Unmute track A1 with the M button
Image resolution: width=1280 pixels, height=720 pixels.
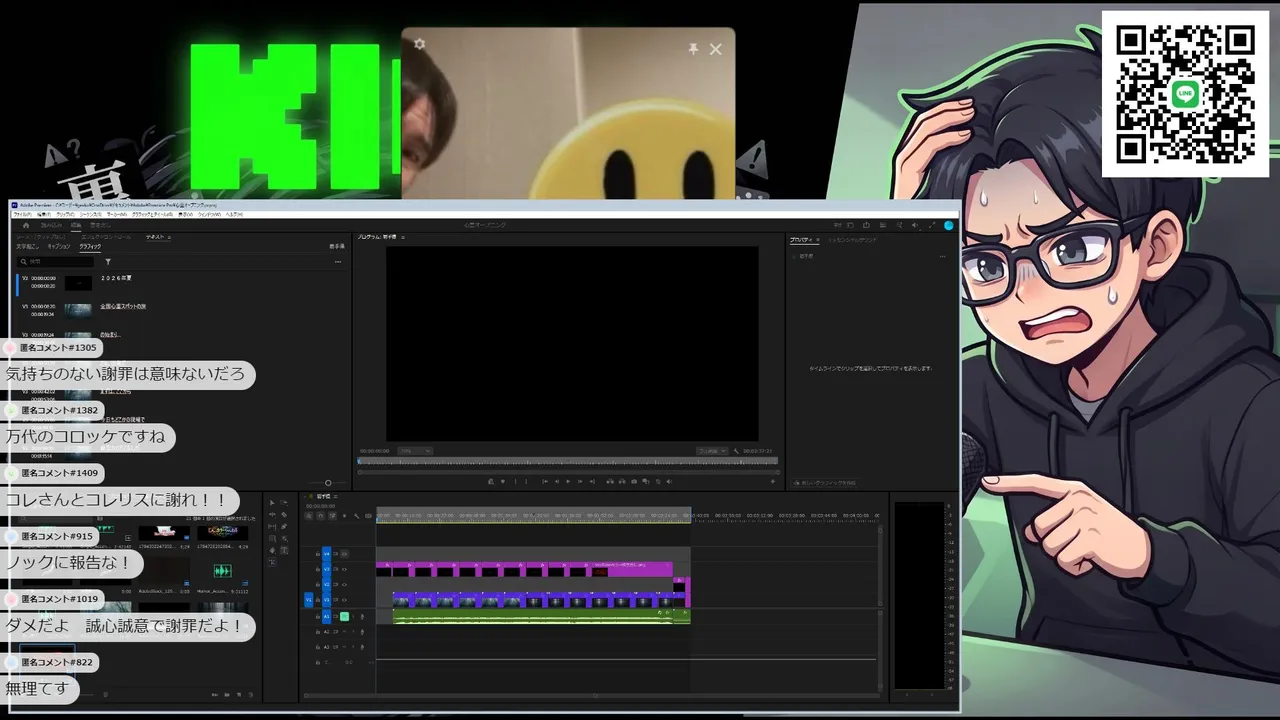click(x=345, y=617)
